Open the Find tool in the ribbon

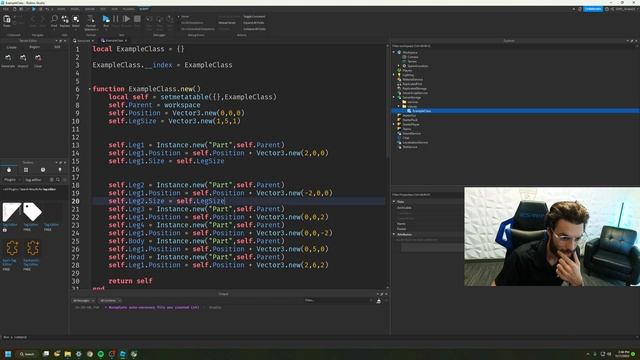coord(54,20)
